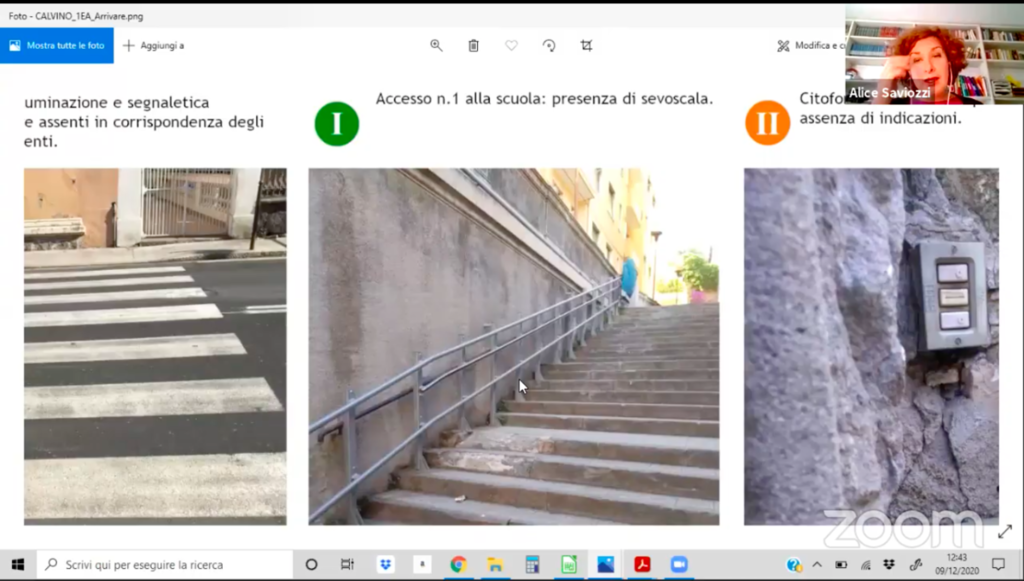Open the notification center icon

click(x=998, y=564)
